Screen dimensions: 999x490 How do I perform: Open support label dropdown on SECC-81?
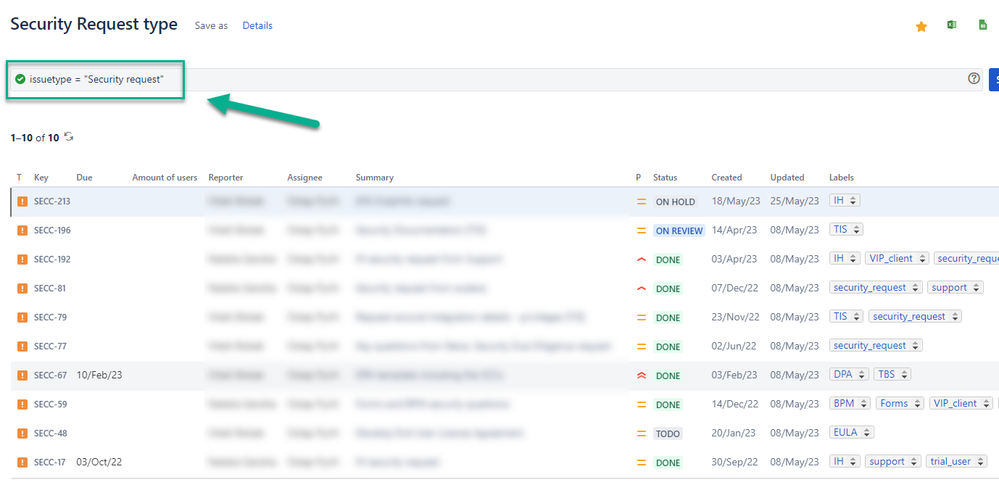[956, 287]
